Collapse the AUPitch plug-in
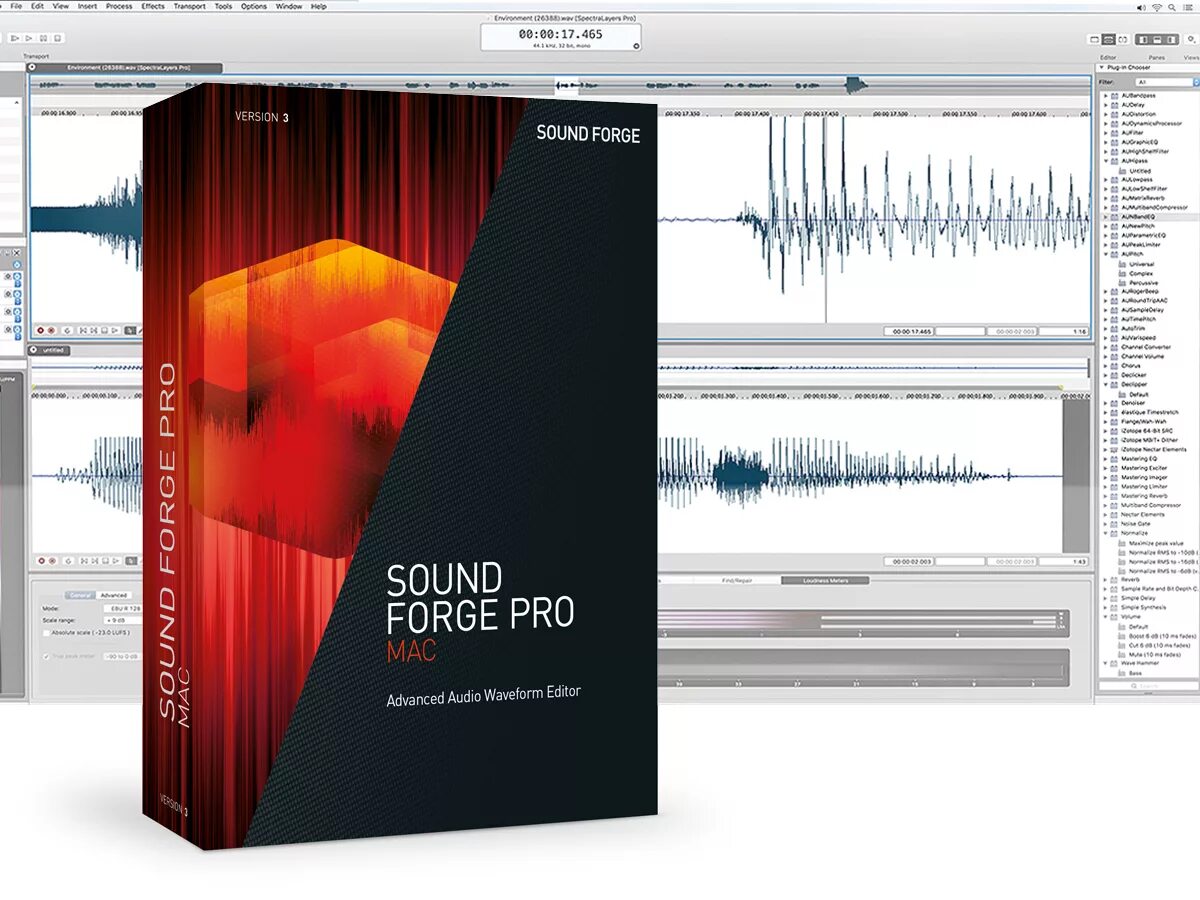The height and width of the screenshot is (900, 1200). [x=1105, y=254]
